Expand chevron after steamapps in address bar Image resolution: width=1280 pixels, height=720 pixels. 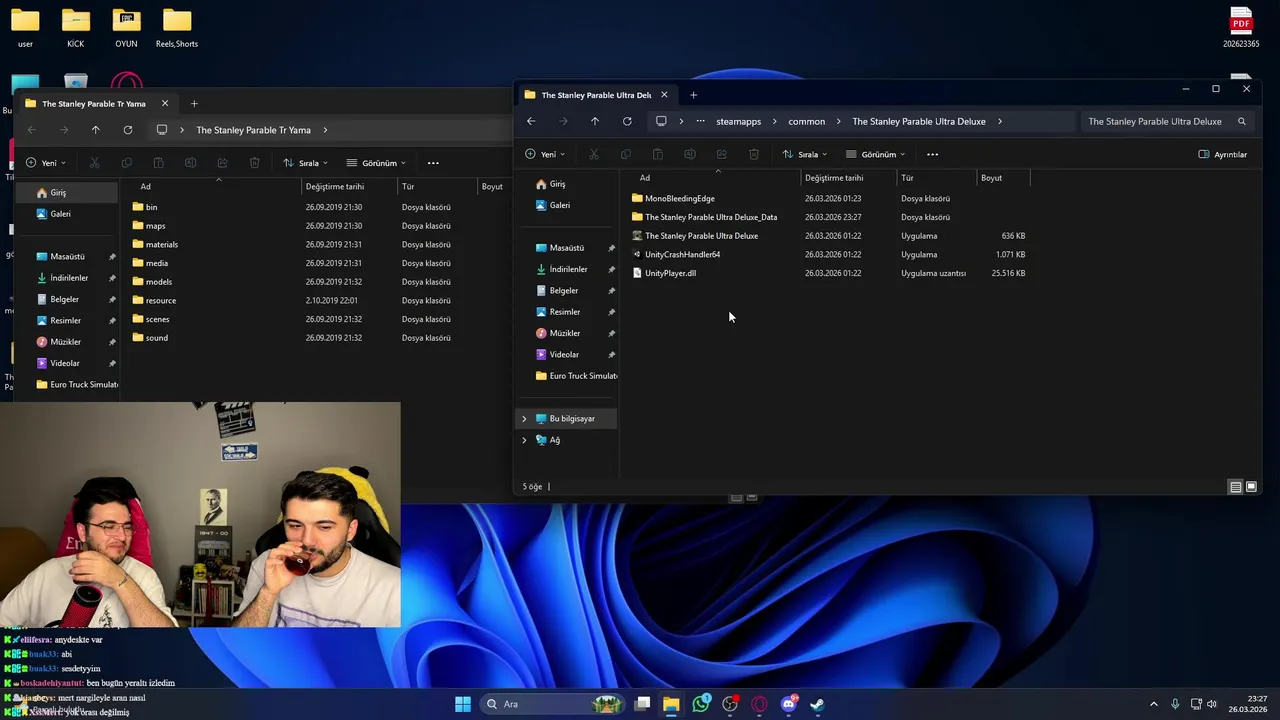[774, 121]
